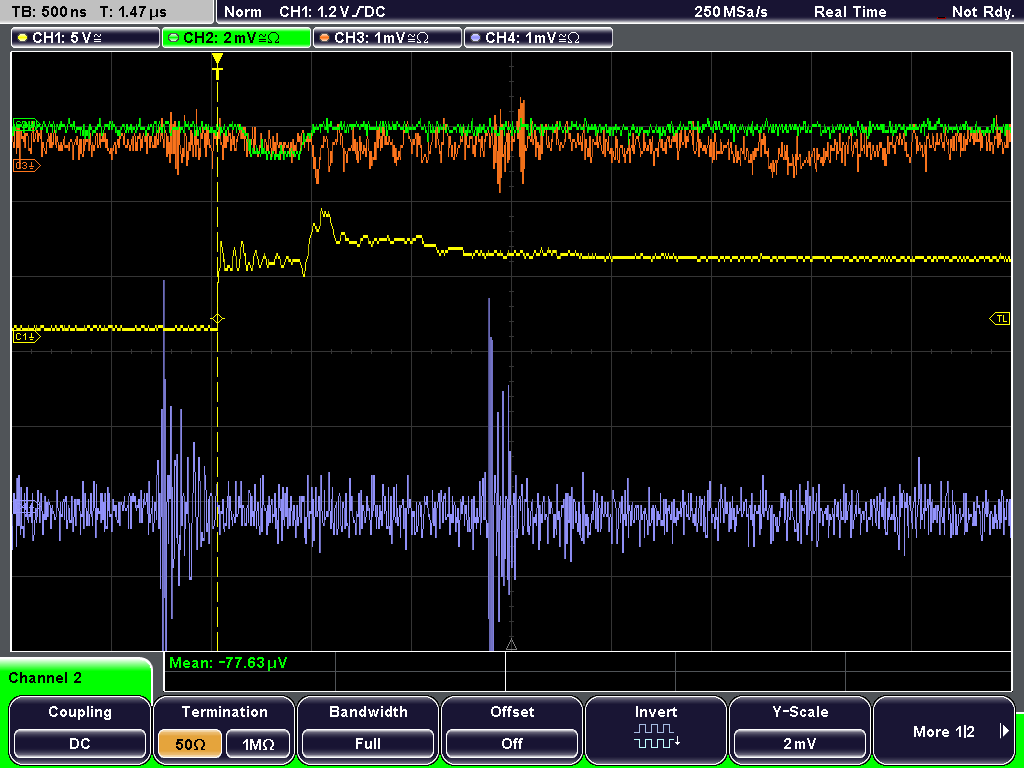This screenshot has width=1024, height=768.
Task: Click the Channel 2 menu title
Action: coord(45,678)
